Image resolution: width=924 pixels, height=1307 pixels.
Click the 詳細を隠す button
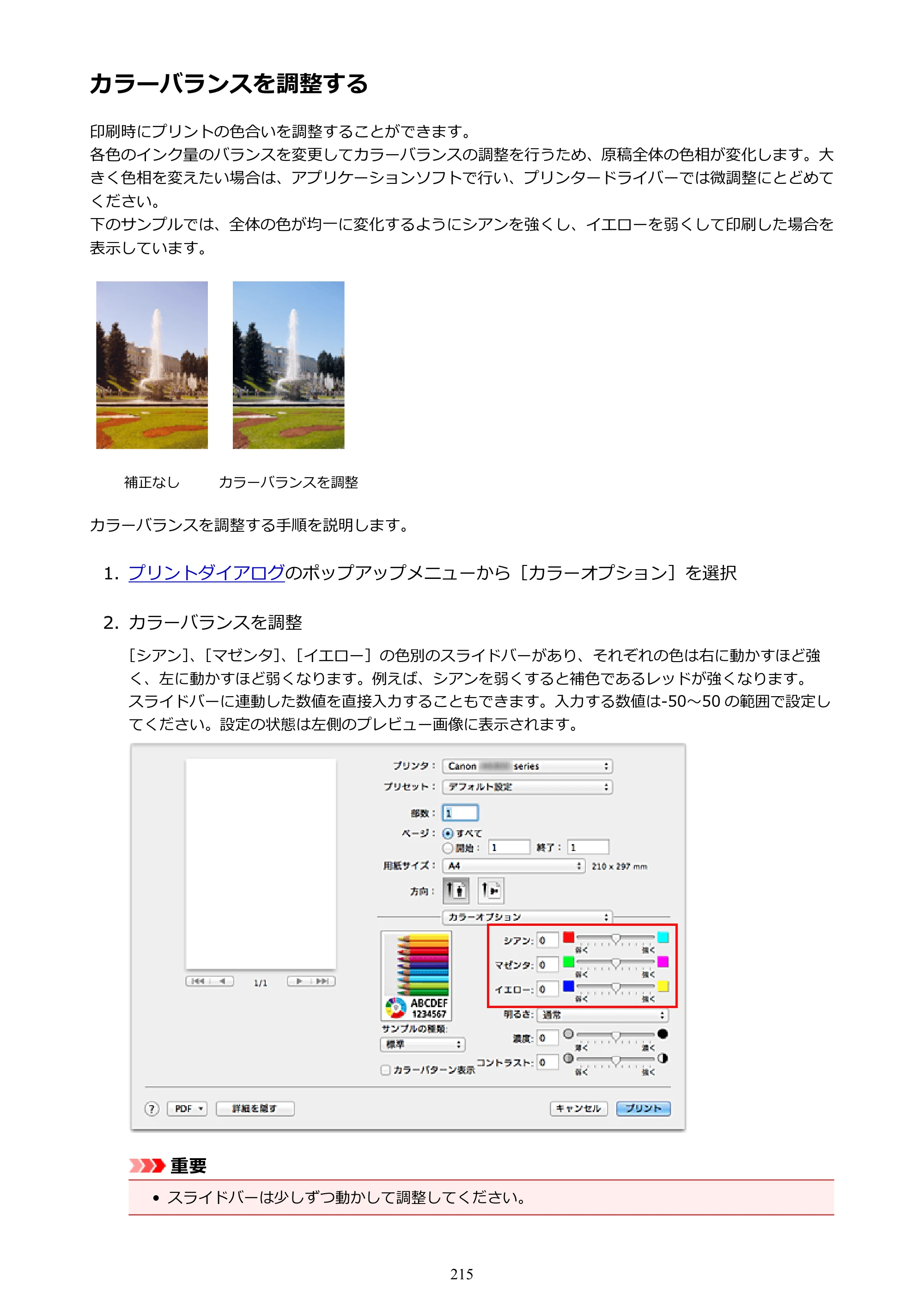pos(255,1108)
